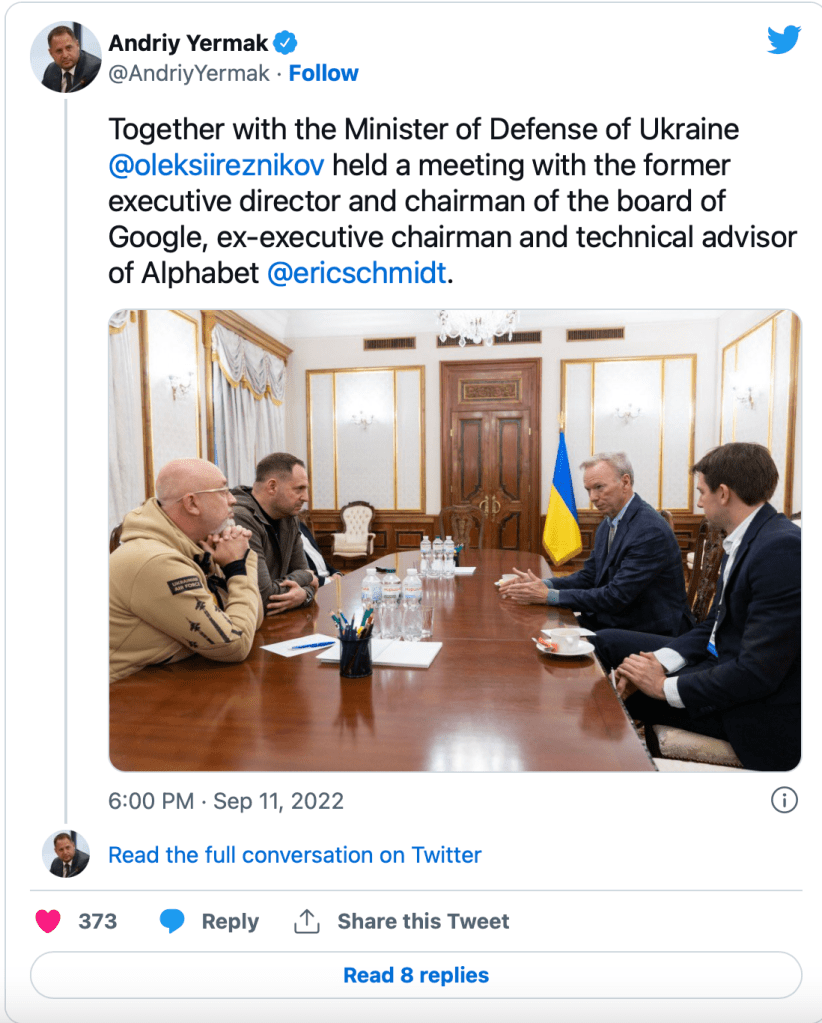Click the Twitter bird logo
822x1023 pixels.
click(784, 40)
